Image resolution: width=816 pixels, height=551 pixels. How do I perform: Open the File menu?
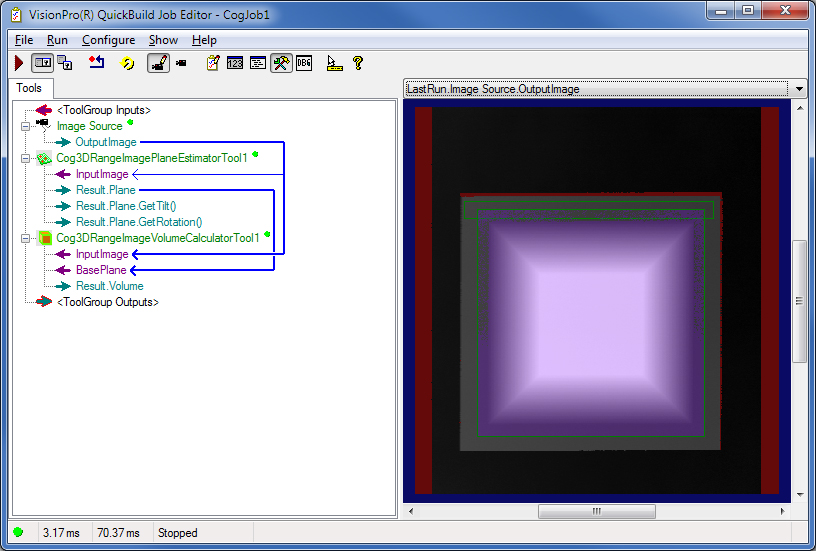[x=24, y=40]
